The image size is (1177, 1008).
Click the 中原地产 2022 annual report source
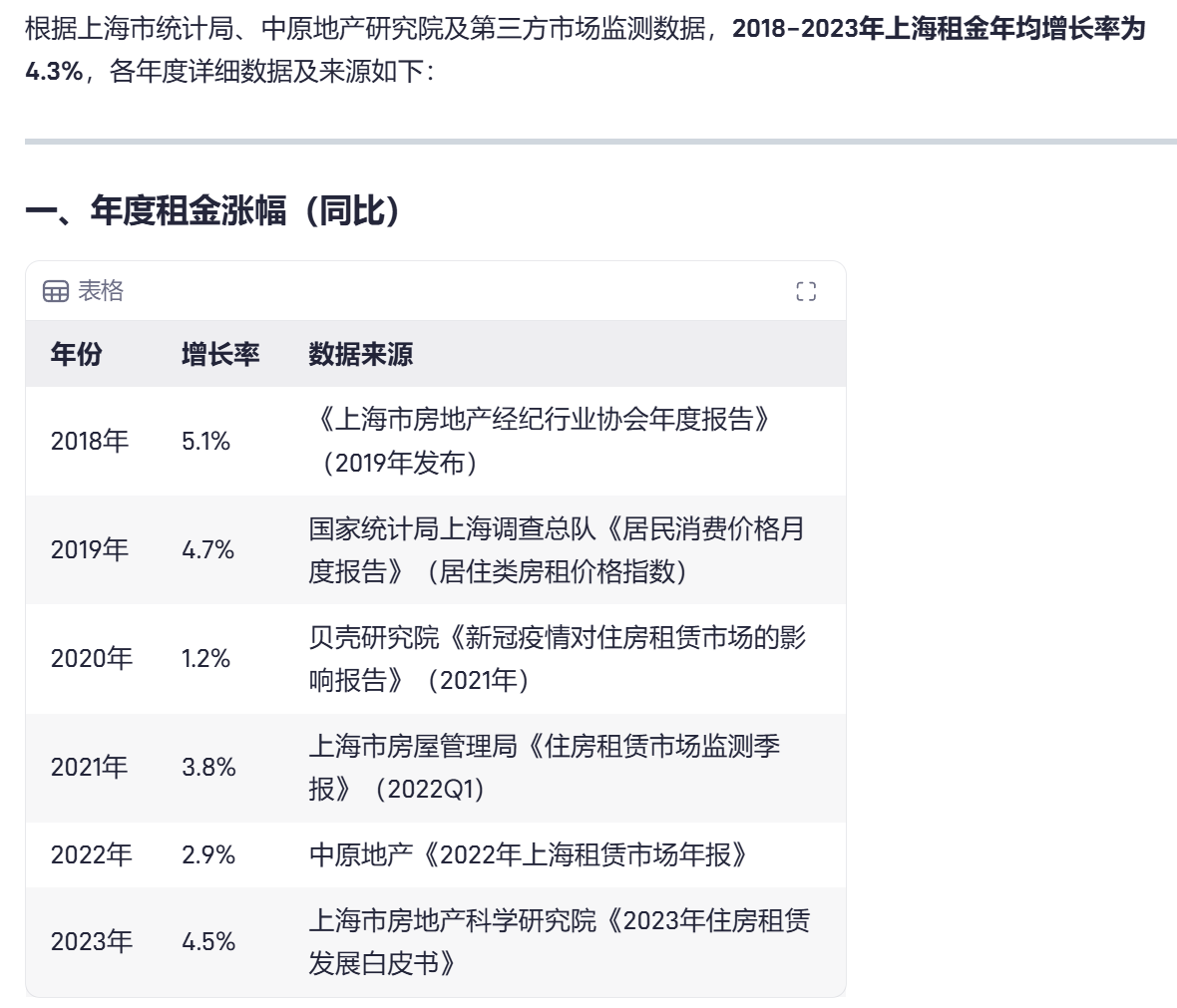(528, 854)
